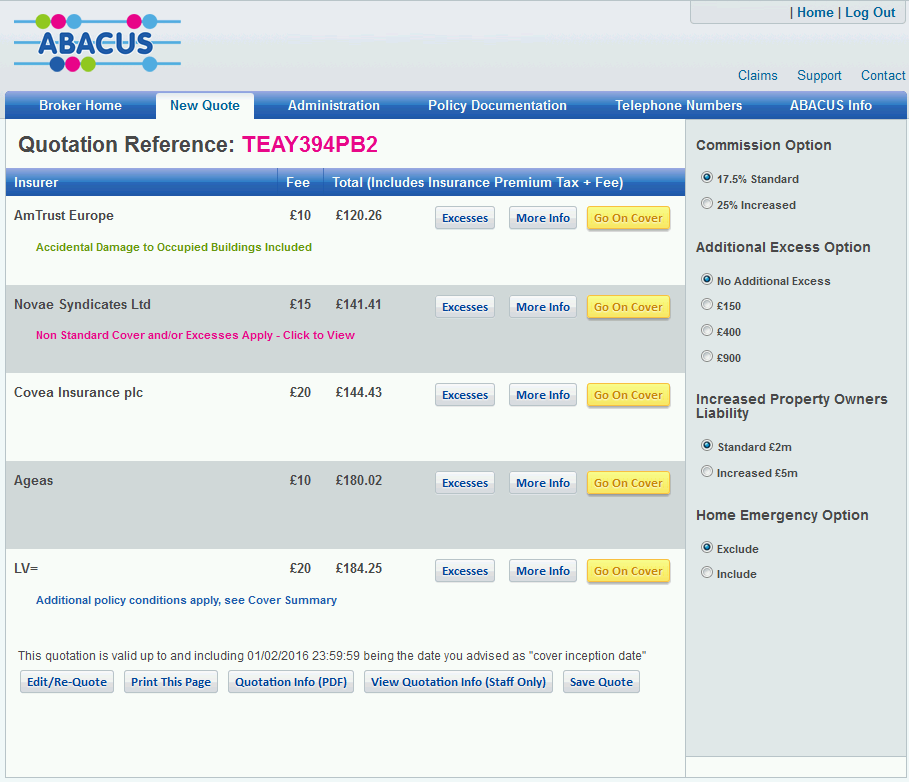Click quotation reference TEAY394PB2
Screen dimensions: 909x782
pos(310,144)
